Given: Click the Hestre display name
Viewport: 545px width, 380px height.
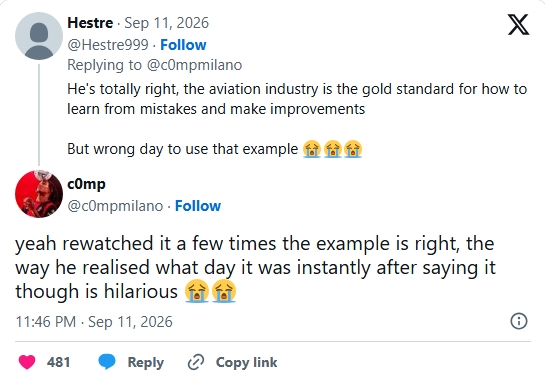Looking at the screenshot, I should [x=90, y=23].
